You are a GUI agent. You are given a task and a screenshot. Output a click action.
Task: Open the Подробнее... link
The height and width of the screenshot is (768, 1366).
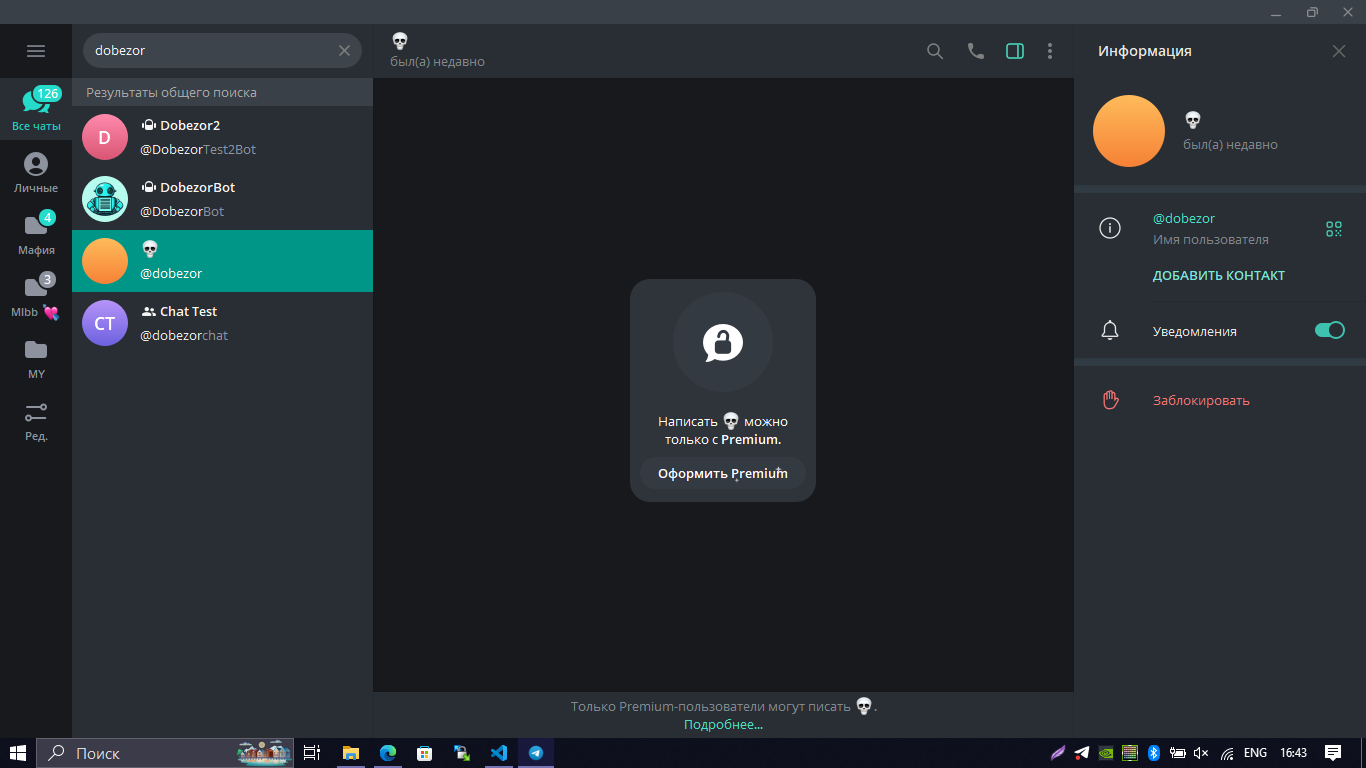(723, 724)
